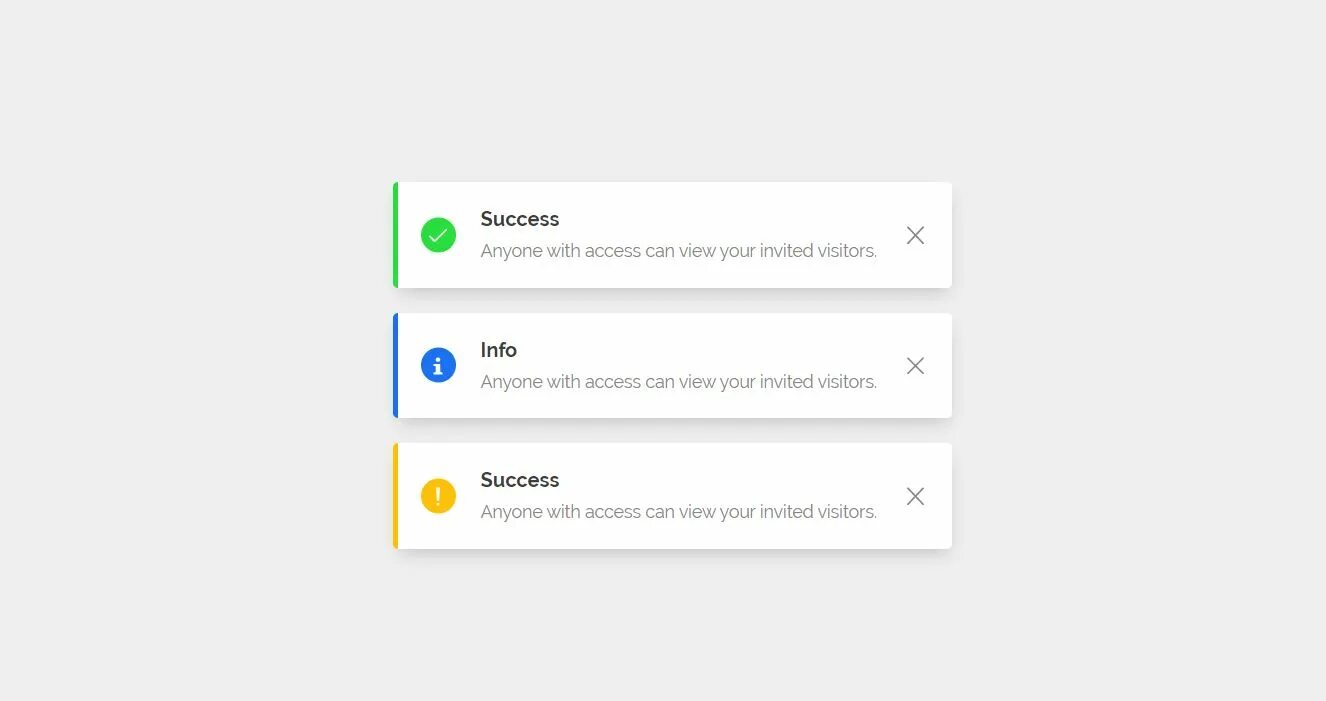Click the green checkmark success icon
Viewport: 1326px width, 701px height.
[438, 235]
